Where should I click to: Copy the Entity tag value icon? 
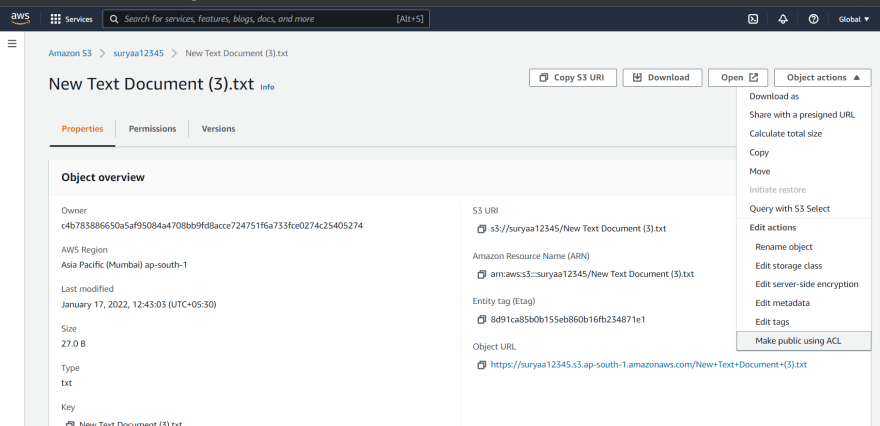pyautogui.click(x=481, y=319)
